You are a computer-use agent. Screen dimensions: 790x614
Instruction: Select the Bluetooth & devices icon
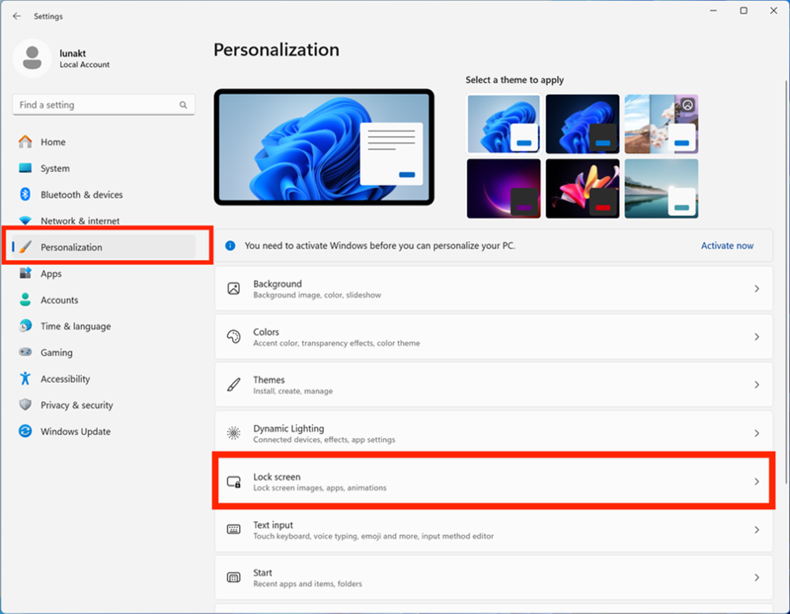25,195
